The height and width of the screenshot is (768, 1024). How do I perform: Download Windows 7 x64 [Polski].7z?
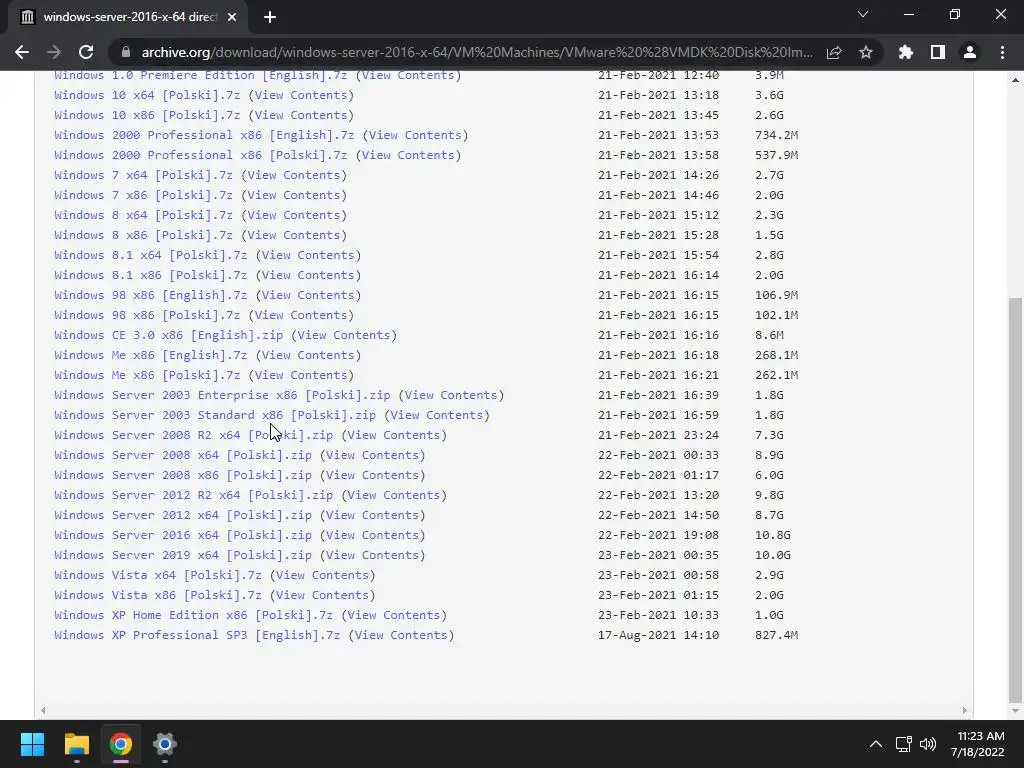tap(144, 175)
